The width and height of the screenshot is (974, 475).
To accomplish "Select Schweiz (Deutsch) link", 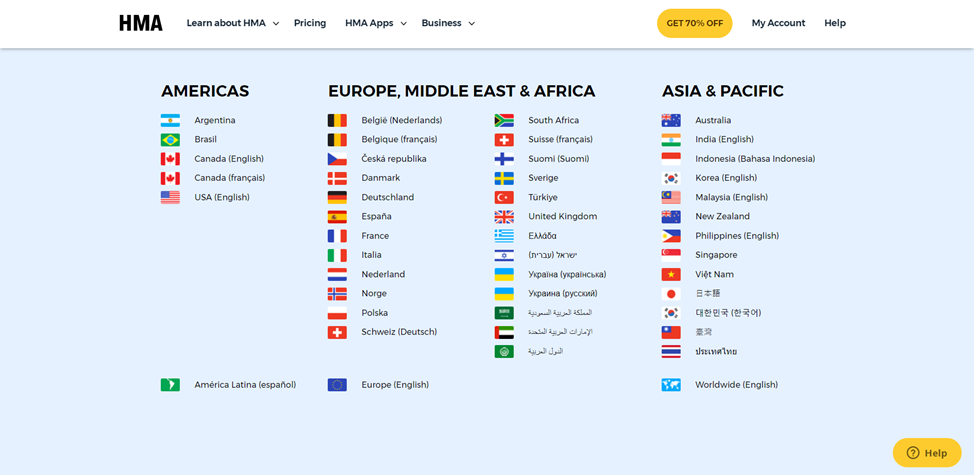I will pos(399,332).
